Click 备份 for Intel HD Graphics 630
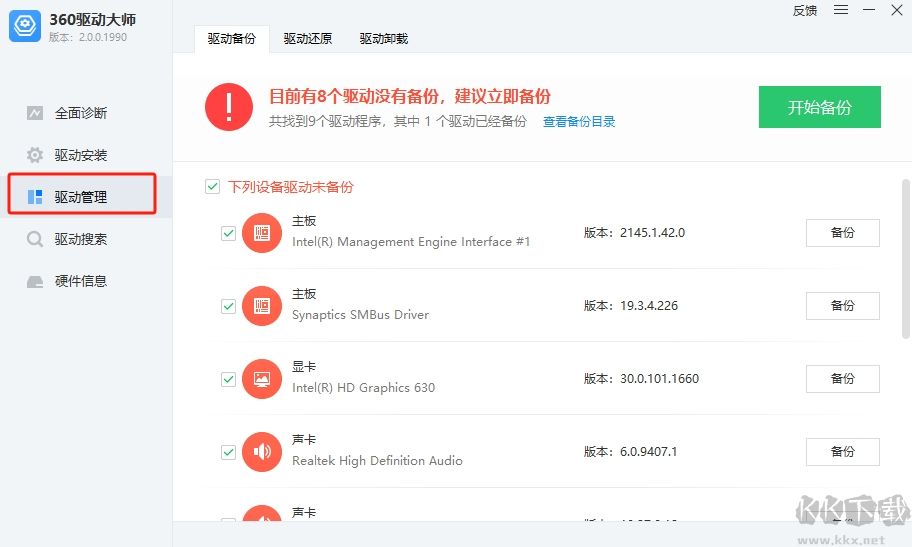The height and width of the screenshot is (547, 912). [x=842, y=379]
